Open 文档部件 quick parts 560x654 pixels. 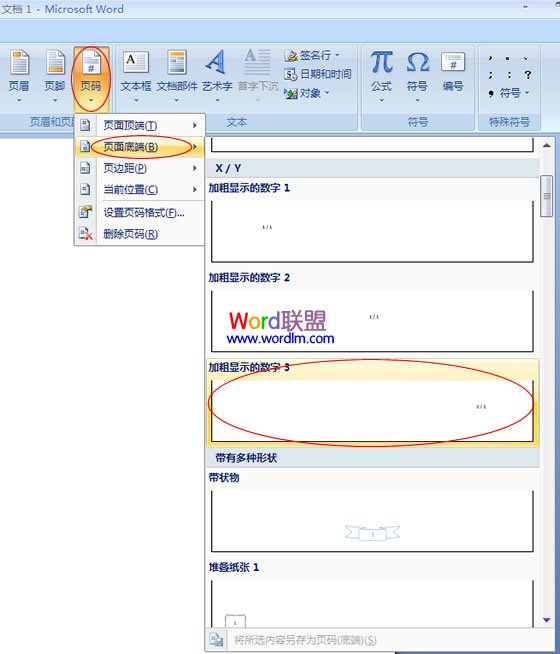[x=177, y=76]
